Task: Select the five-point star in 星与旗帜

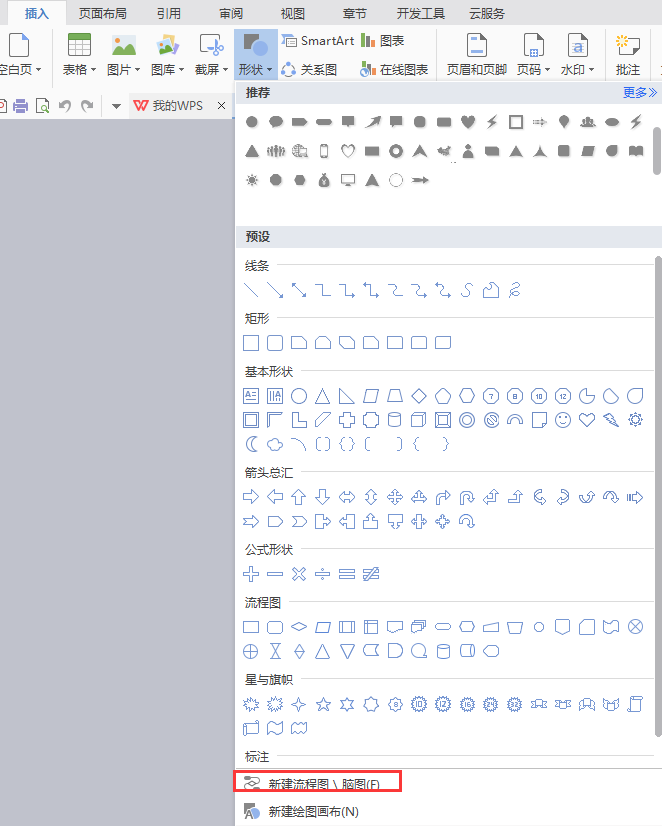Action: click(x=323, y=704)
